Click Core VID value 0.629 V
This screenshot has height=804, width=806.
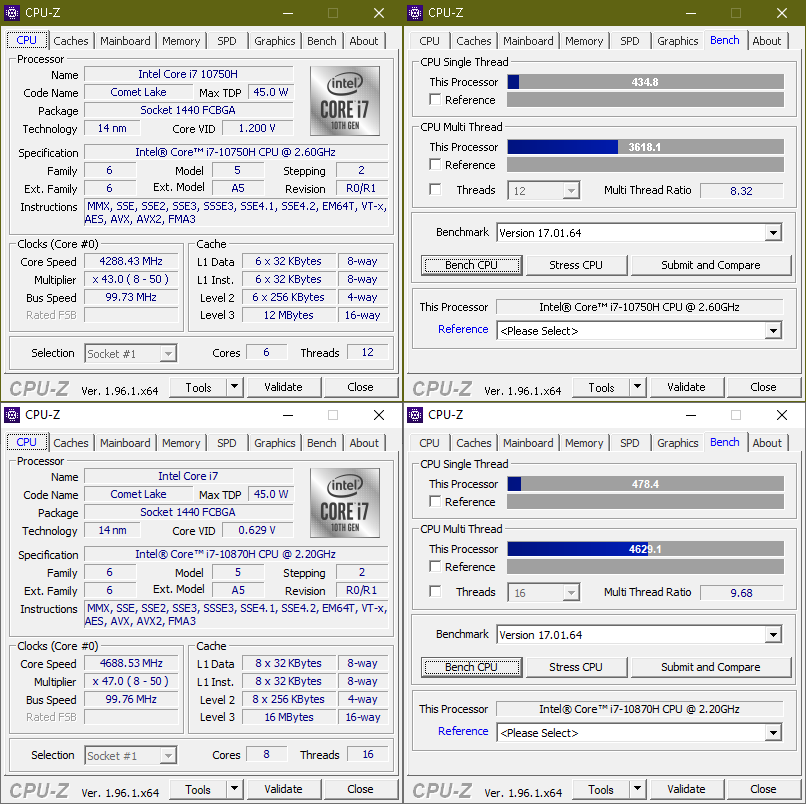click(257, 530)
